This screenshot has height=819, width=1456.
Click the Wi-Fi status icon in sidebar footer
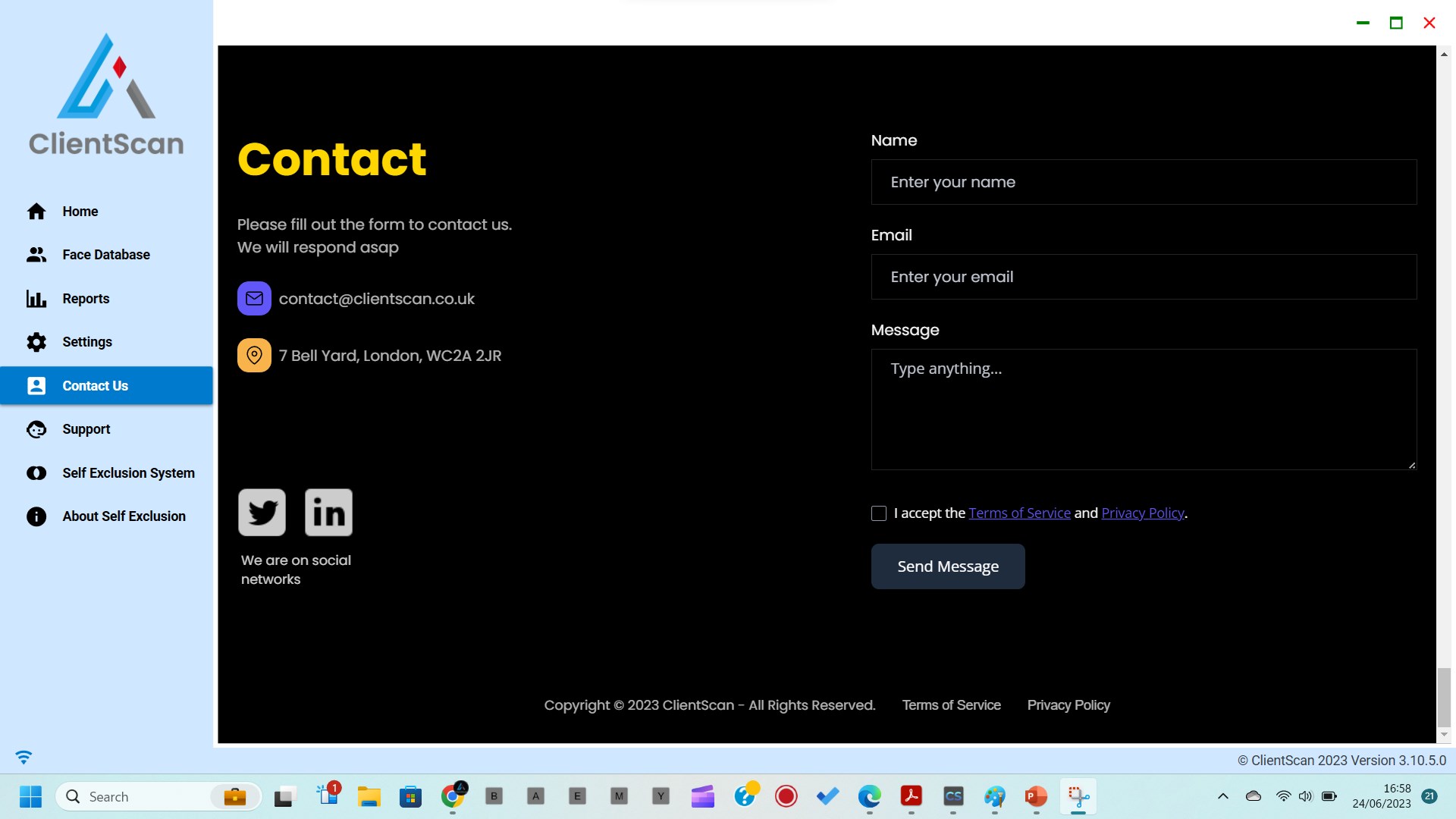[24, 758]
